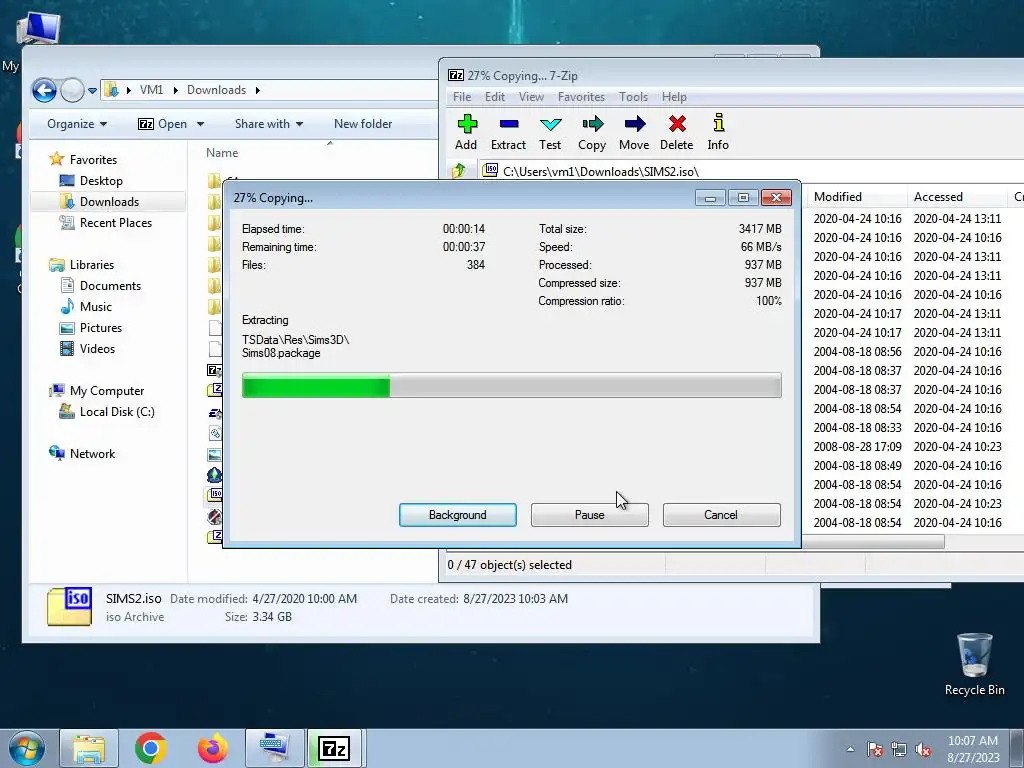
Task: Open the Tools menu in 7-Zip
Action: [633, 97]
